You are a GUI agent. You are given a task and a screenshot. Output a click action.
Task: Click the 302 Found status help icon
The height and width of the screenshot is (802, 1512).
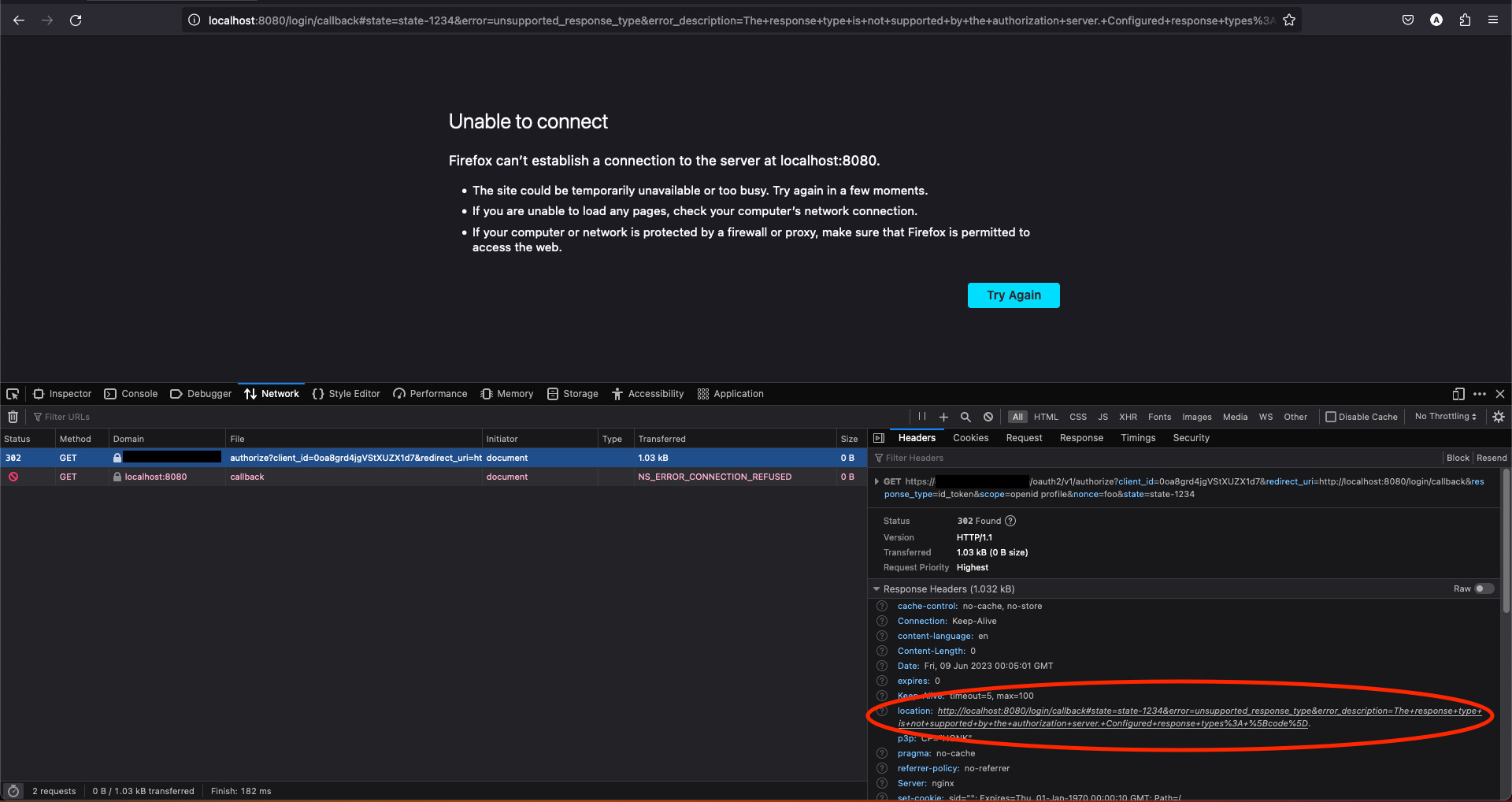pos(1010,521)
